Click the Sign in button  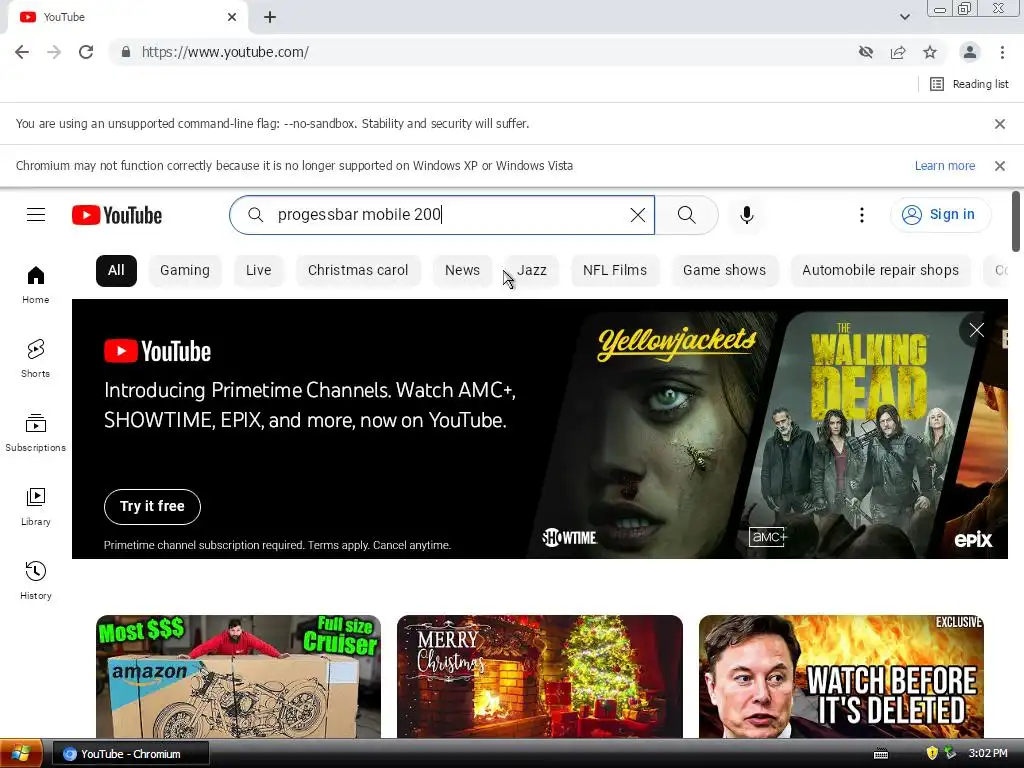point(940,215)
